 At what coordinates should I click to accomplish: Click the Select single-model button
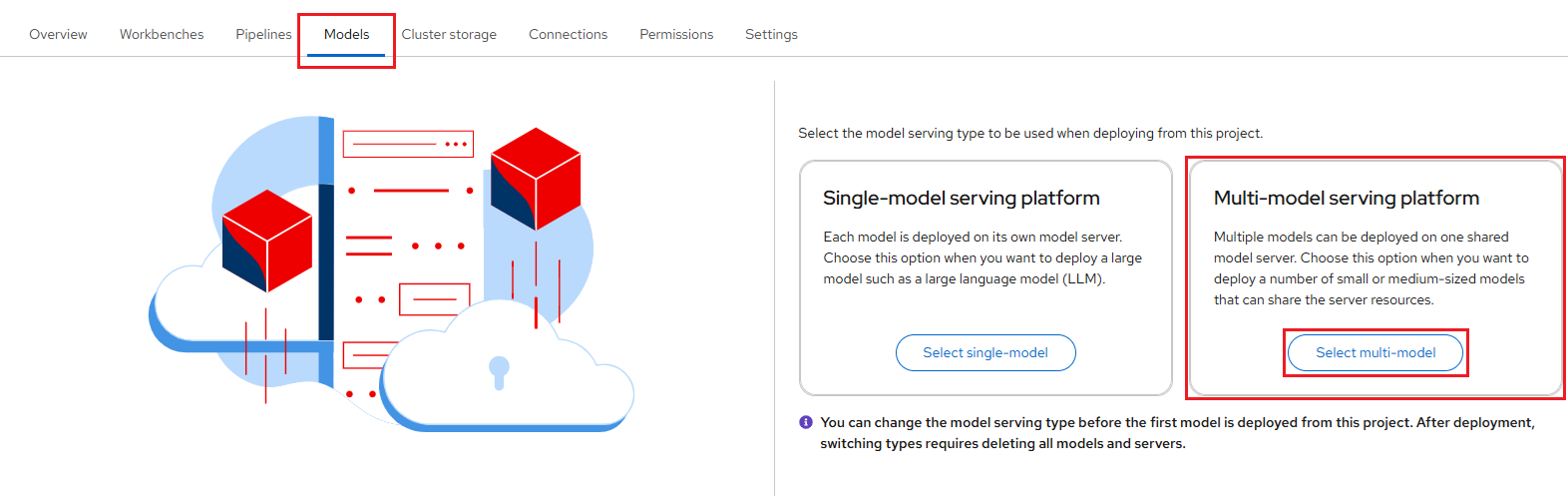[x=985, y=352]
